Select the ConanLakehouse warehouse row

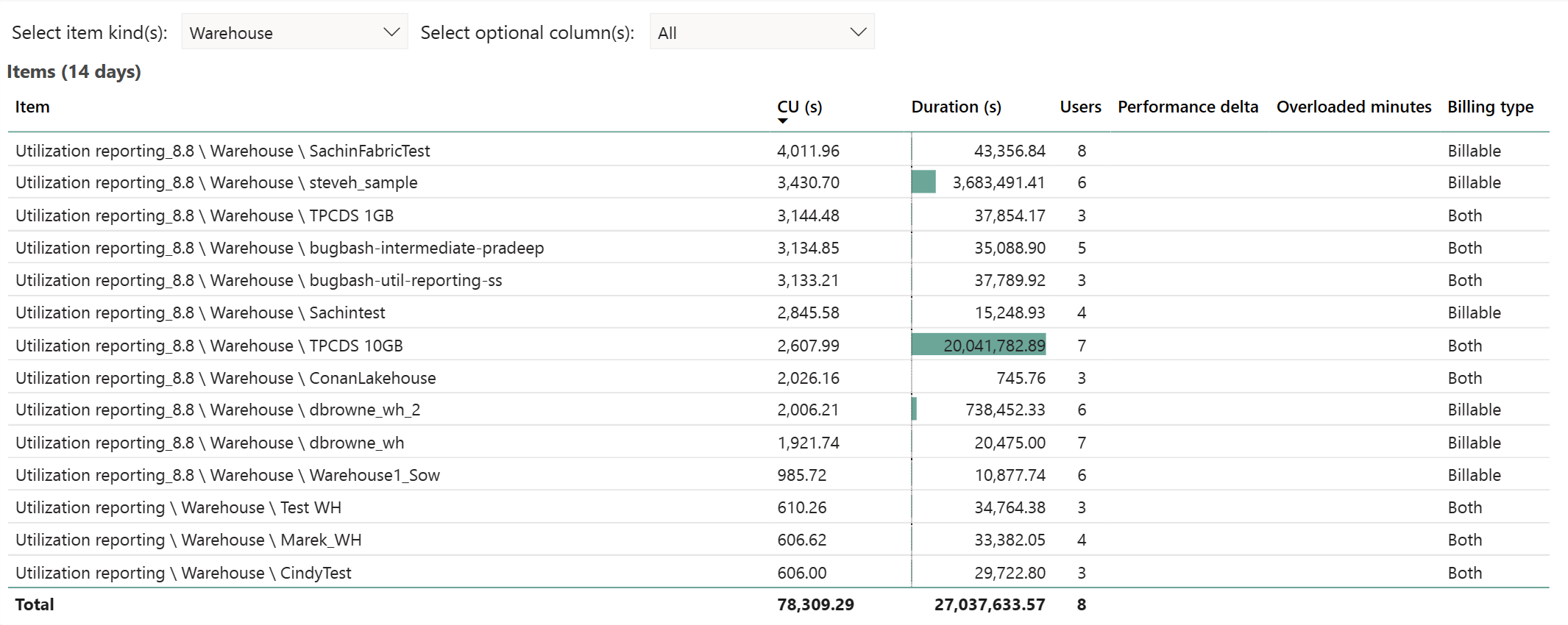point(778,378)
